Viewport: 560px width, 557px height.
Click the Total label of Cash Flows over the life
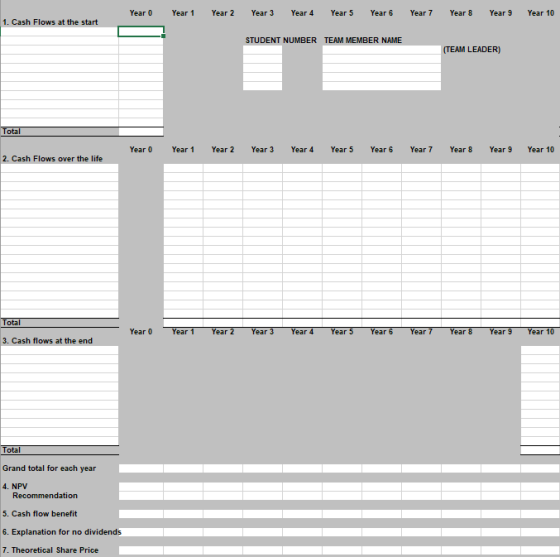(11, 322)
